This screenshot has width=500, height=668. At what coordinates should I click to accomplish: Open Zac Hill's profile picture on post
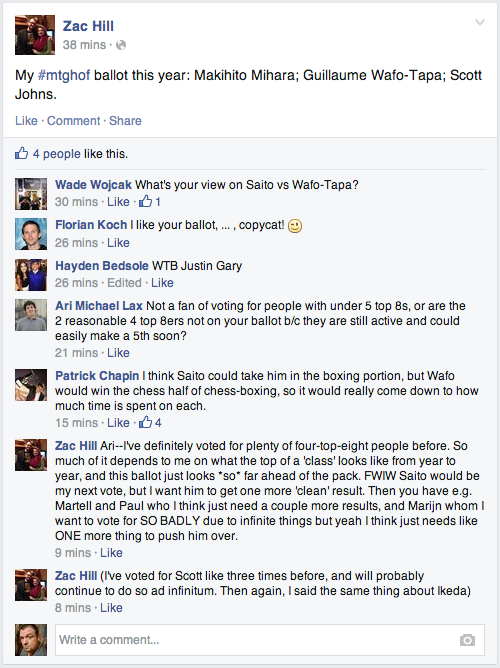(35, 35)
